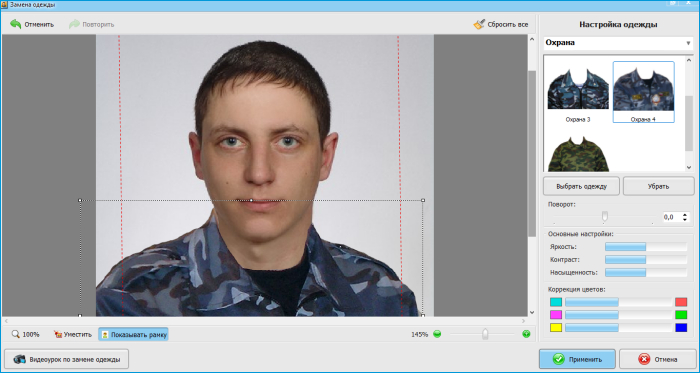Select the Охрана 3 uniform thumbnail

click(578, 92)
